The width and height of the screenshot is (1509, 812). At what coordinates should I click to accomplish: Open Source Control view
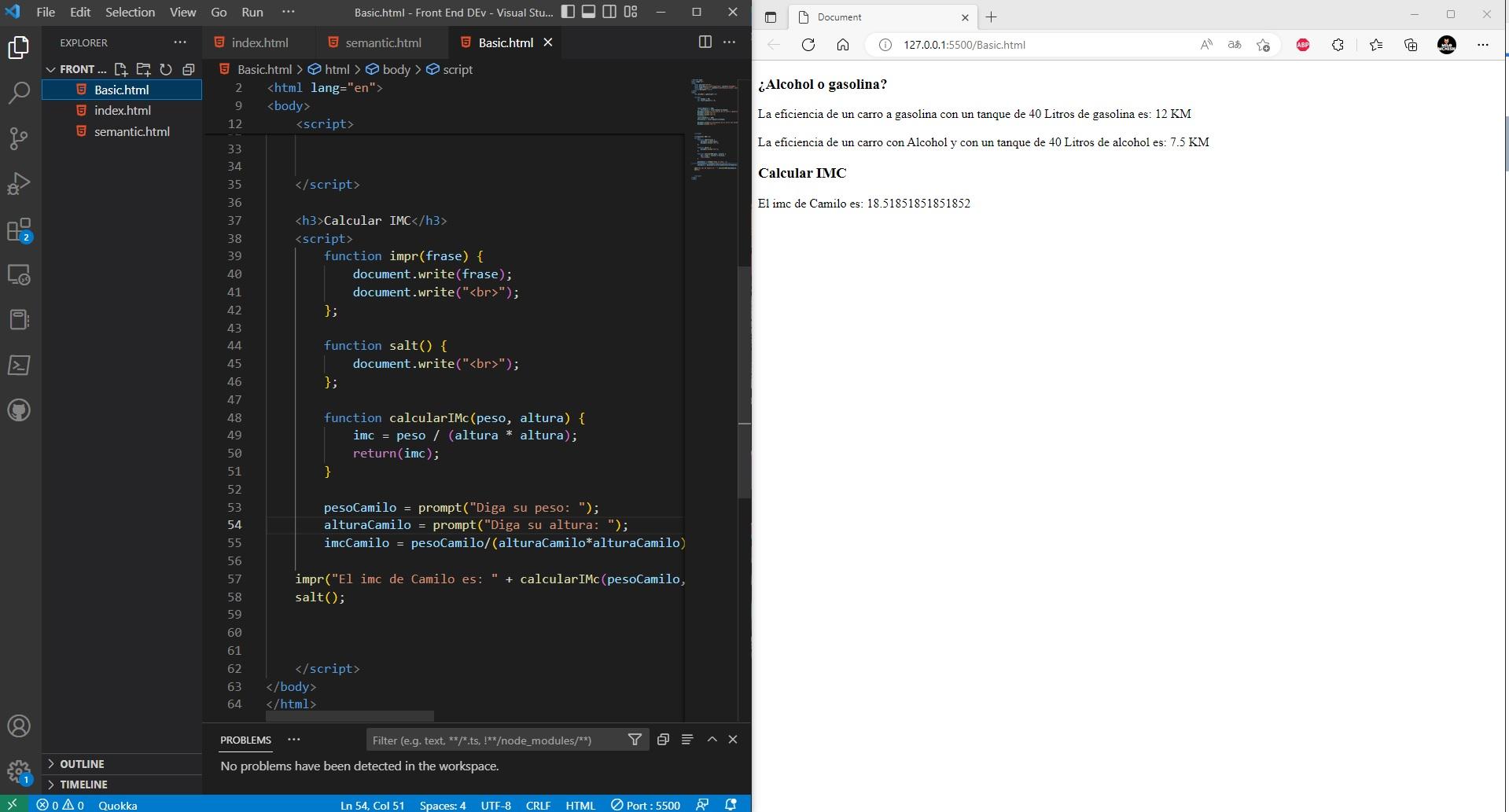point(19,139)
